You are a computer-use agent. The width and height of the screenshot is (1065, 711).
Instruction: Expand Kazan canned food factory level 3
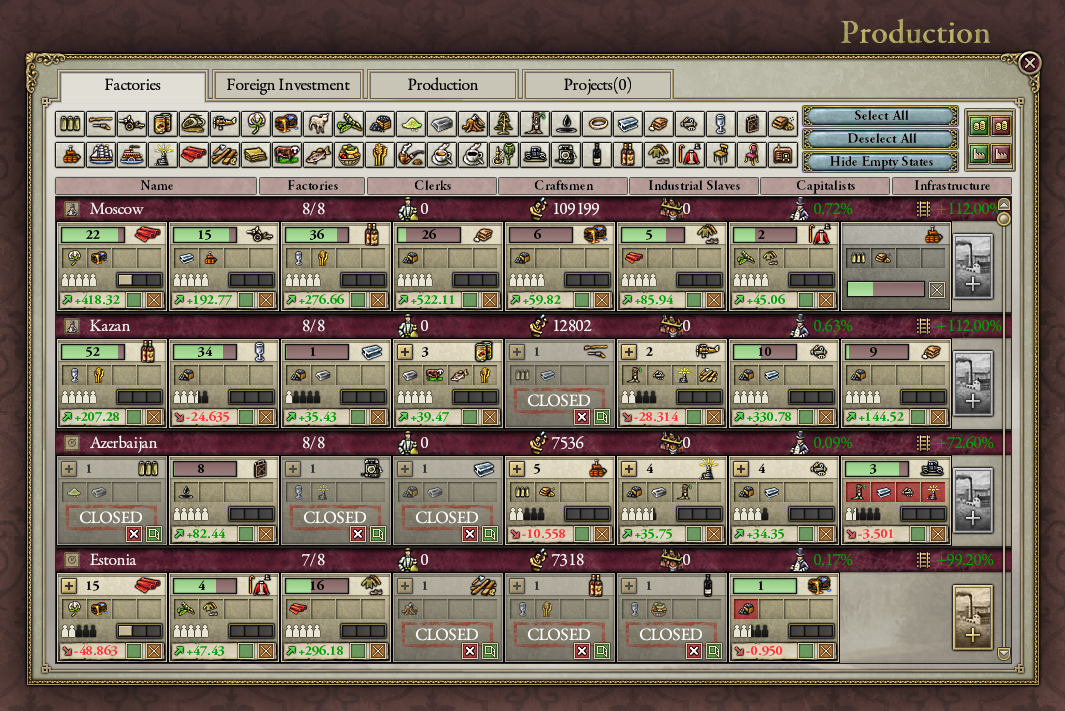[405, 352]
